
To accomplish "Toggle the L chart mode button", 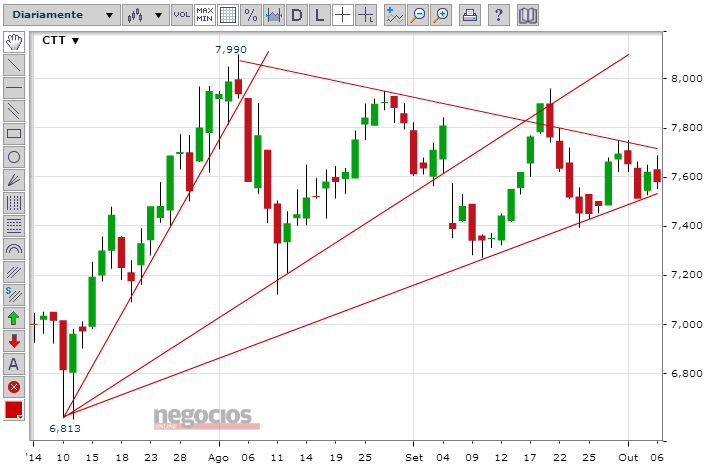I will tap(320, 15).
